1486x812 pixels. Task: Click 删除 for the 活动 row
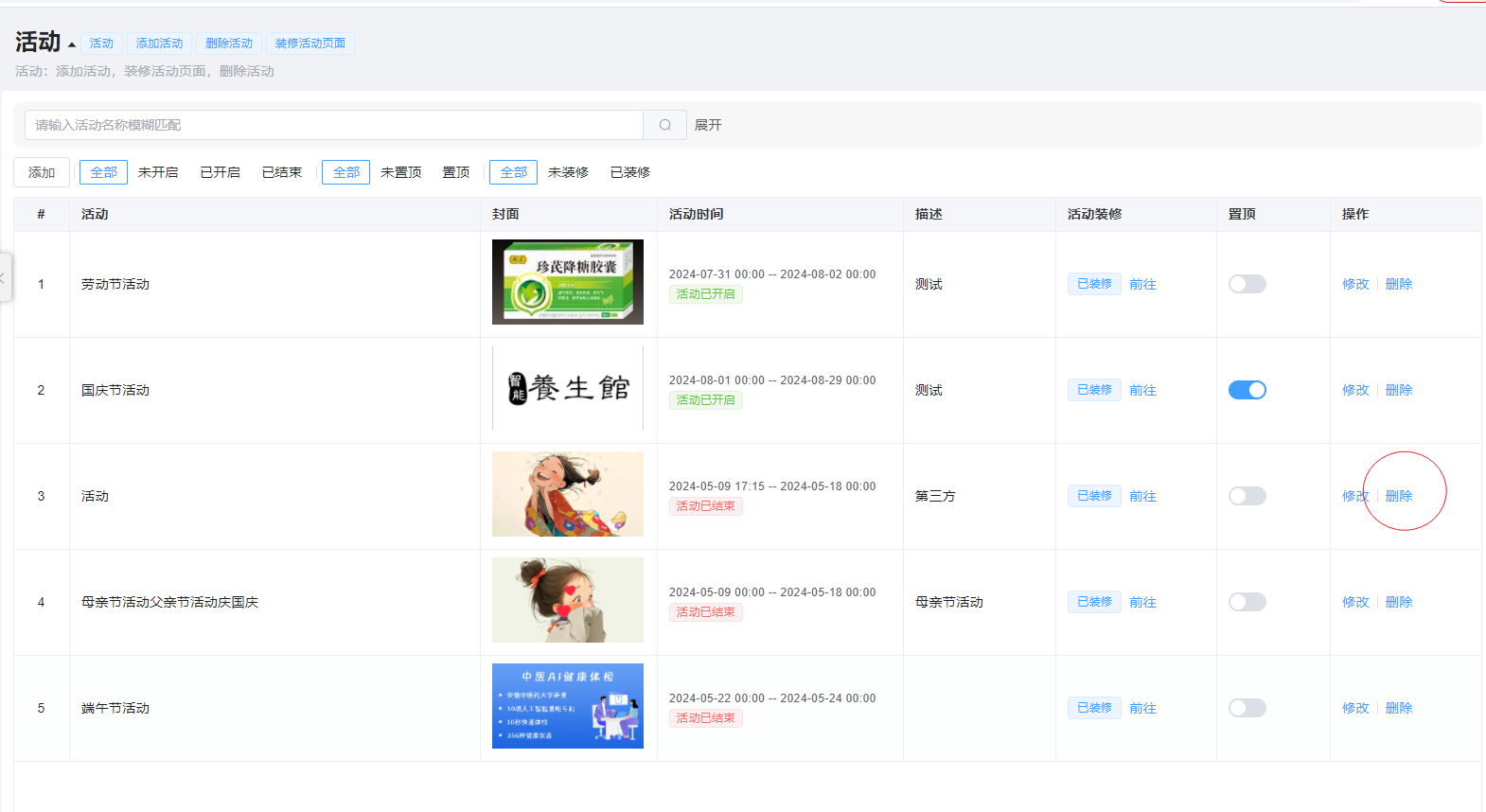1399,496
